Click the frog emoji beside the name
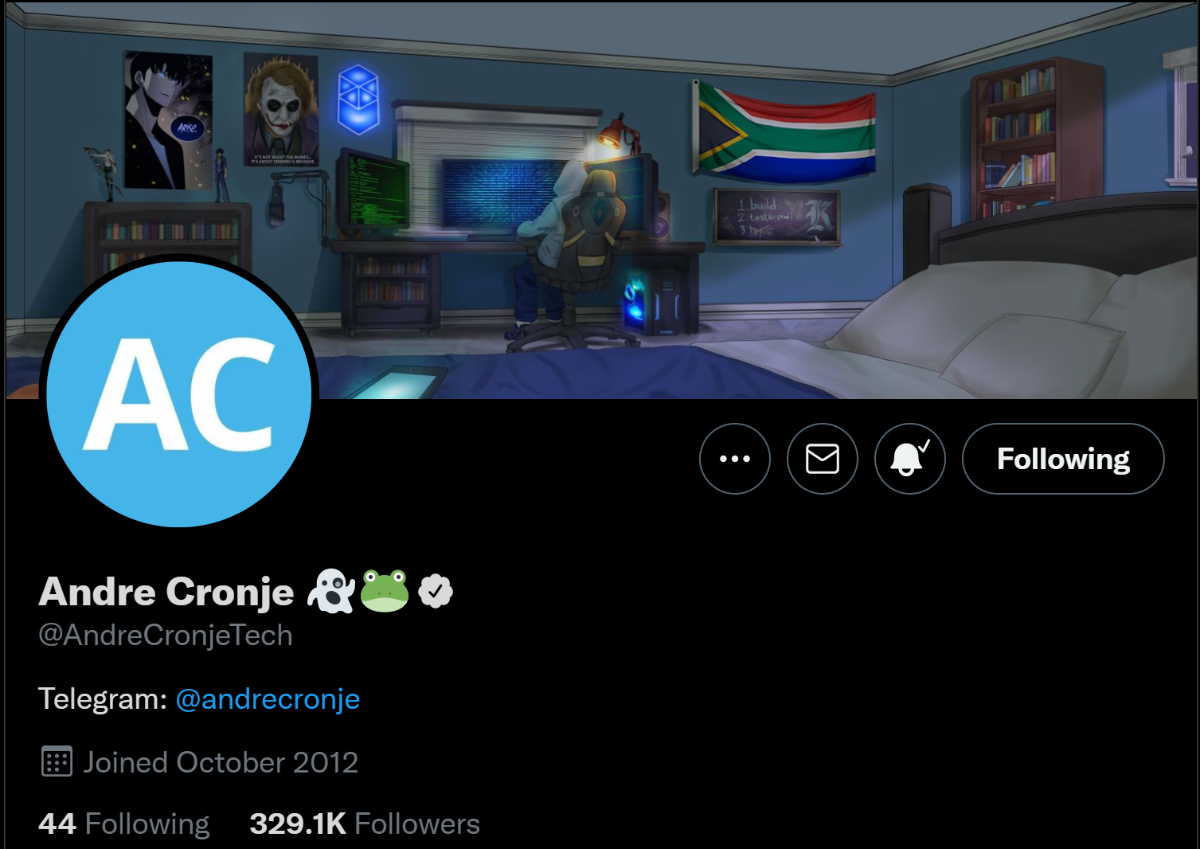 point(384,591)
